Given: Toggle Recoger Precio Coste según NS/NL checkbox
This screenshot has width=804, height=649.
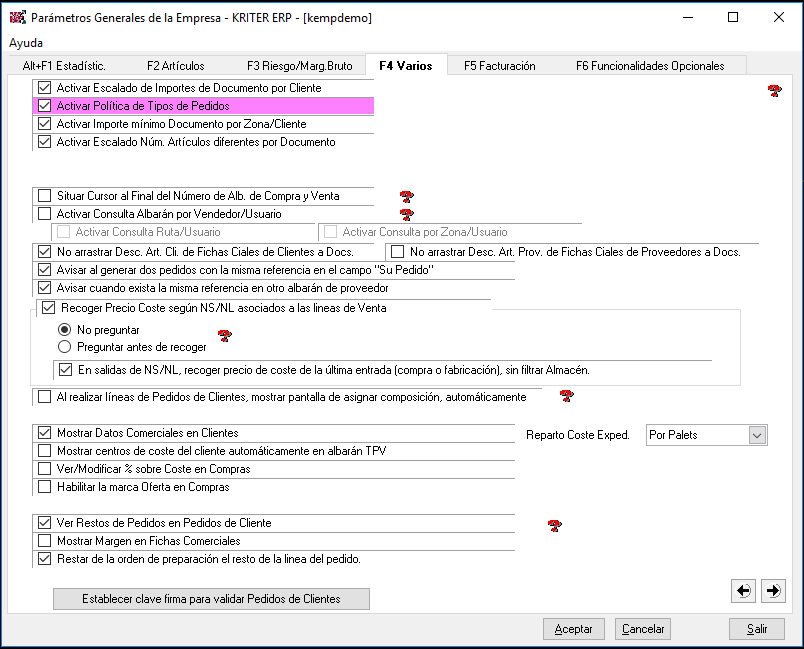Looking at the screenshot, I should click(48, 308).
